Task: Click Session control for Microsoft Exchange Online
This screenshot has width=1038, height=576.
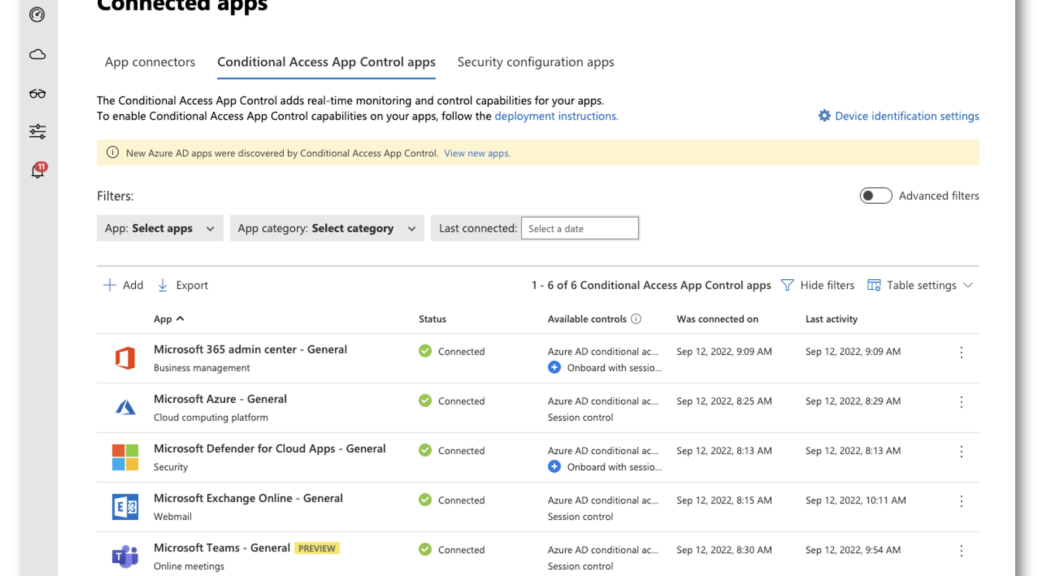Action: pyautogui.click(x=580, y=517)
